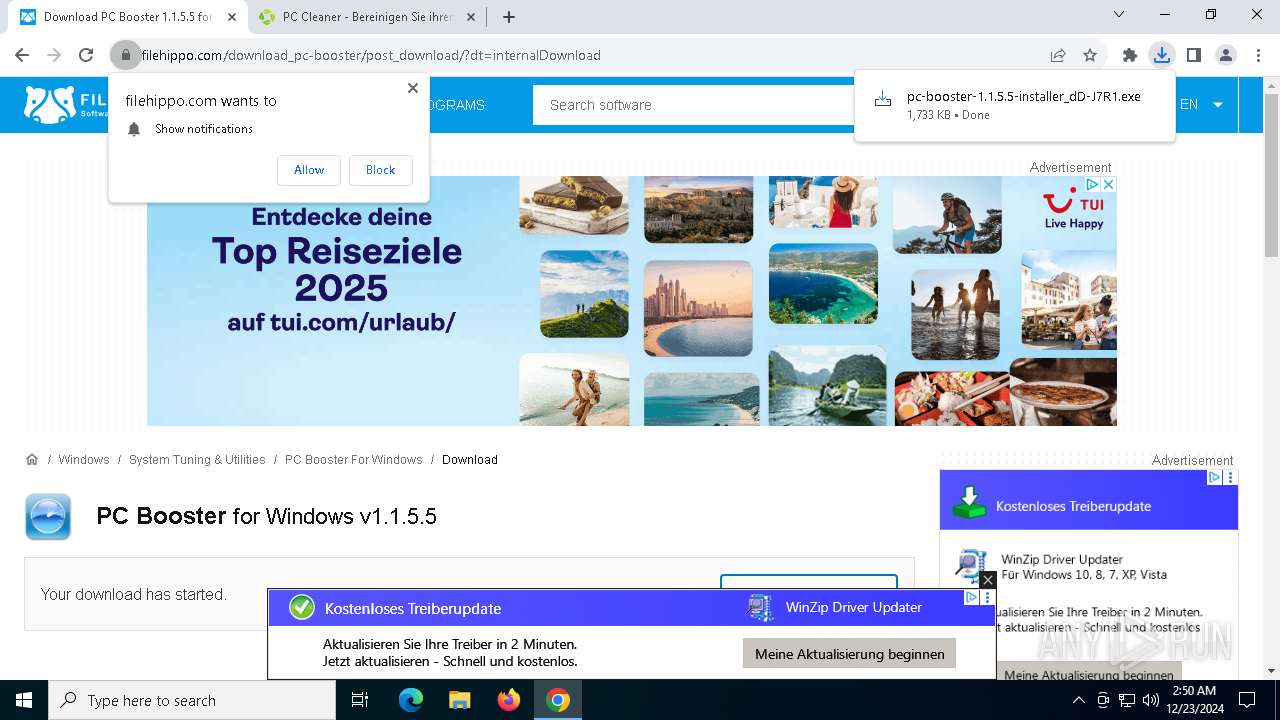Click Kostenloses Treiberupdate sidebar ad header
Image resolution: width=1280 pixels, height=720 pixels.
1089,500
